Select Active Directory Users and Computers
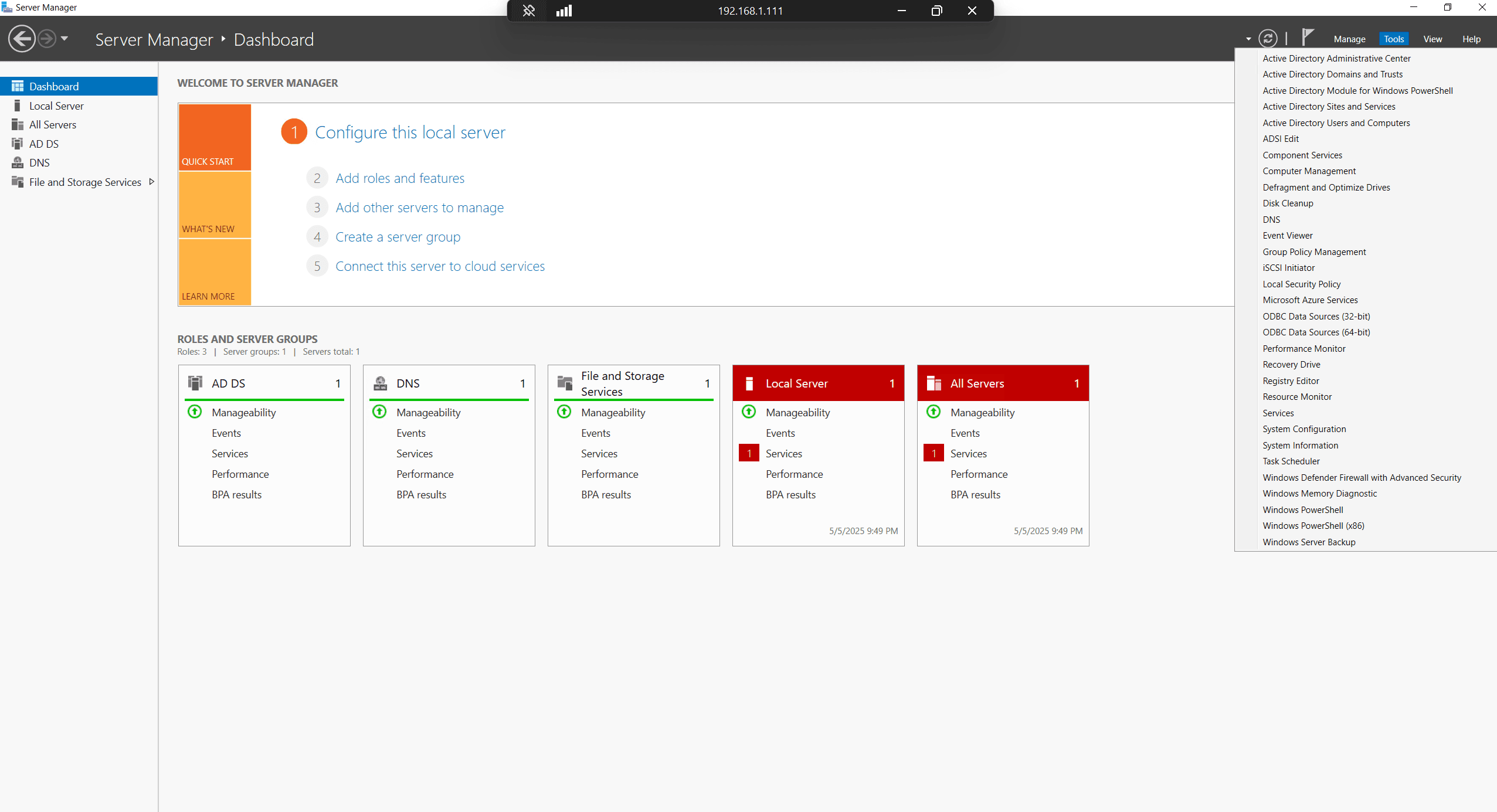This screenshot has width=1497, height=812. 1336,123
